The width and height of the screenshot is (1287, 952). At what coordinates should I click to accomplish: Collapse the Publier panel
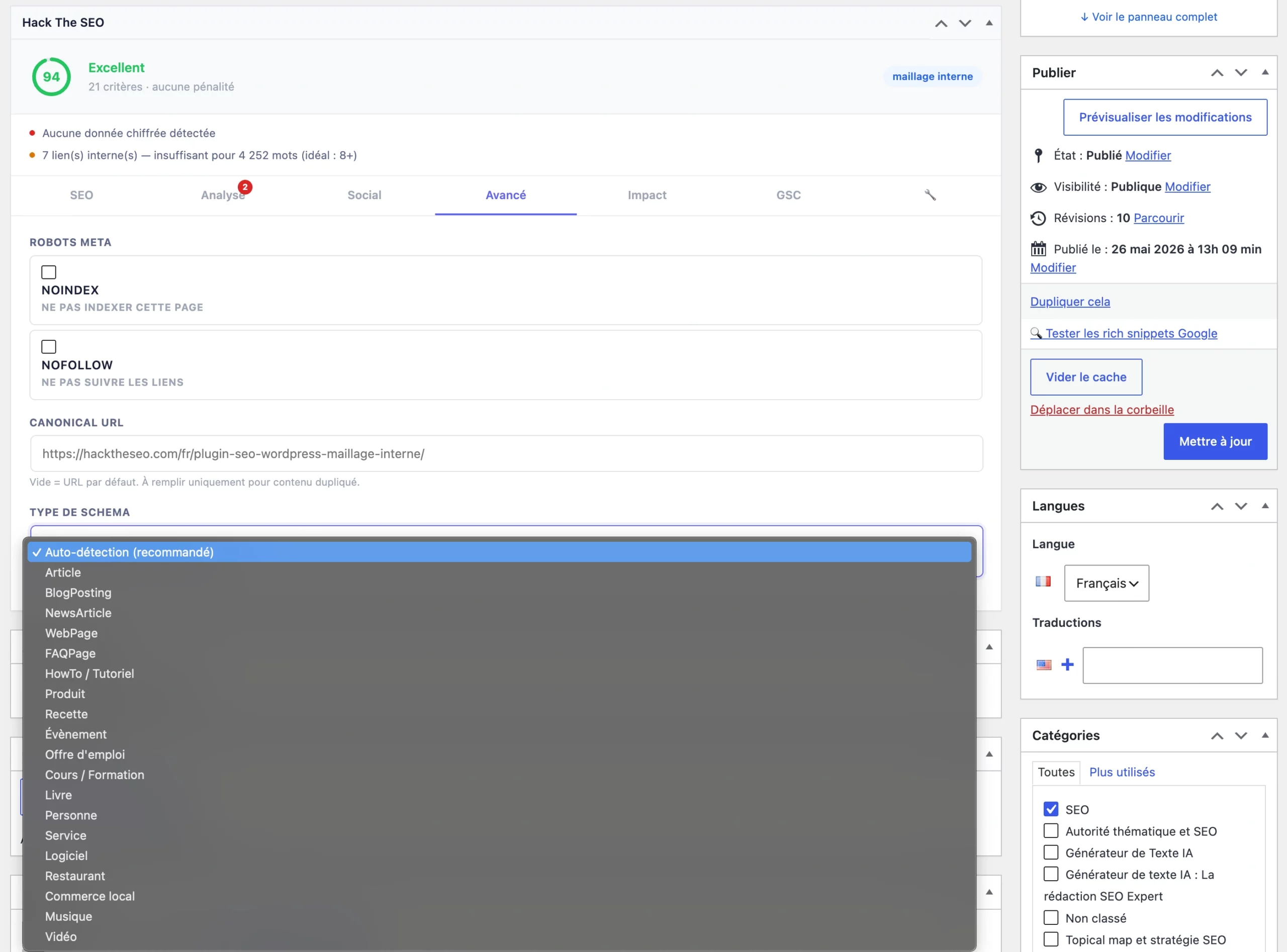[x=1265, y=72]
